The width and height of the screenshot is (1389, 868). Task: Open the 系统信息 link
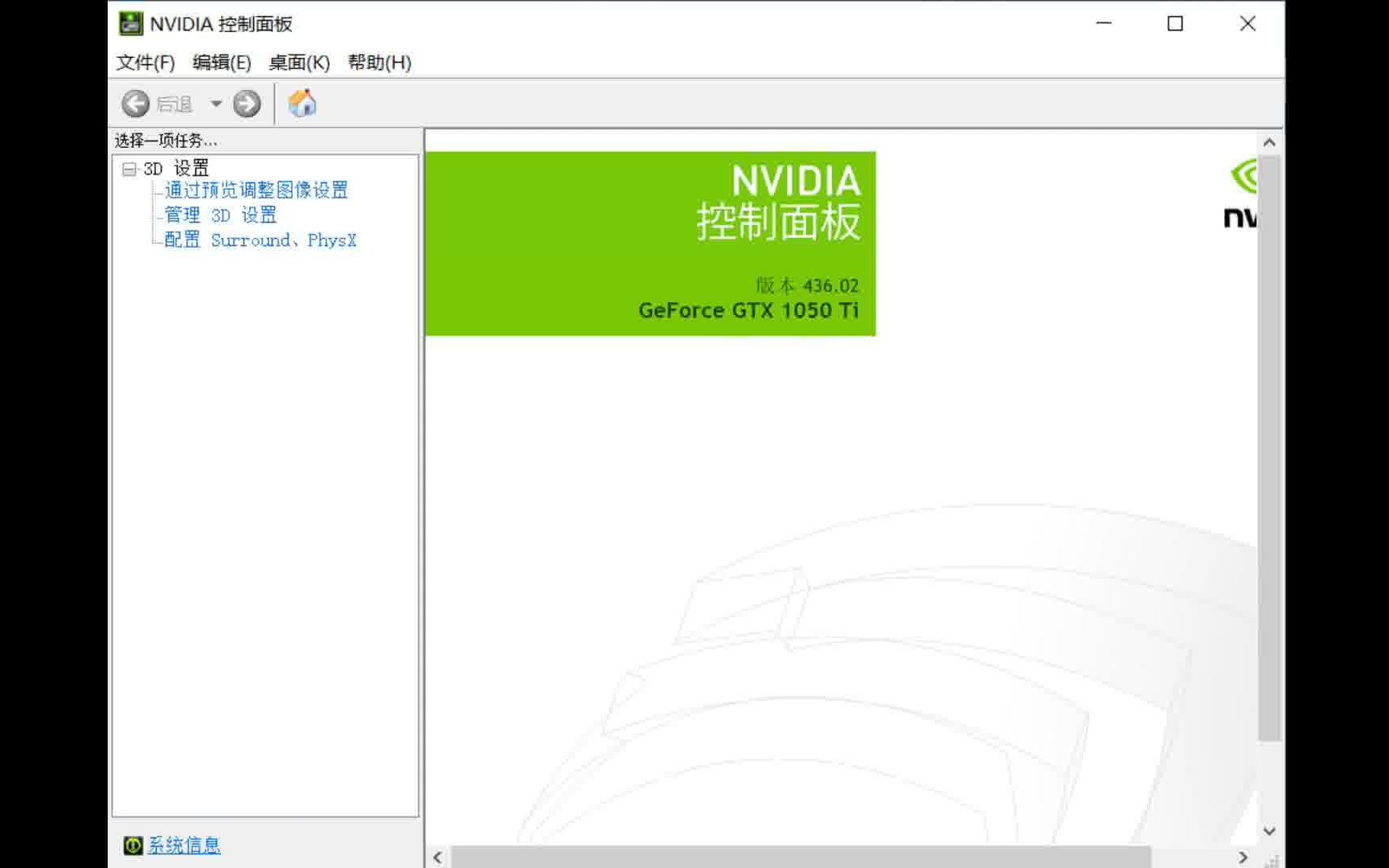[184, 845]
